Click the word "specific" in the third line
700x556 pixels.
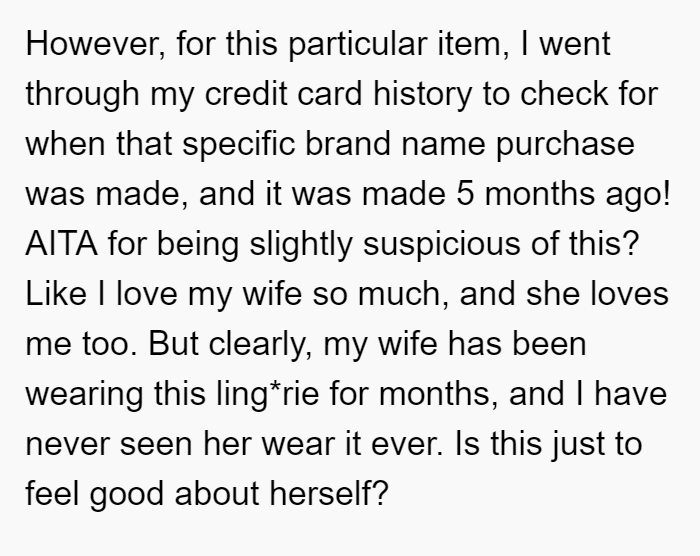(x=238, y=145)
